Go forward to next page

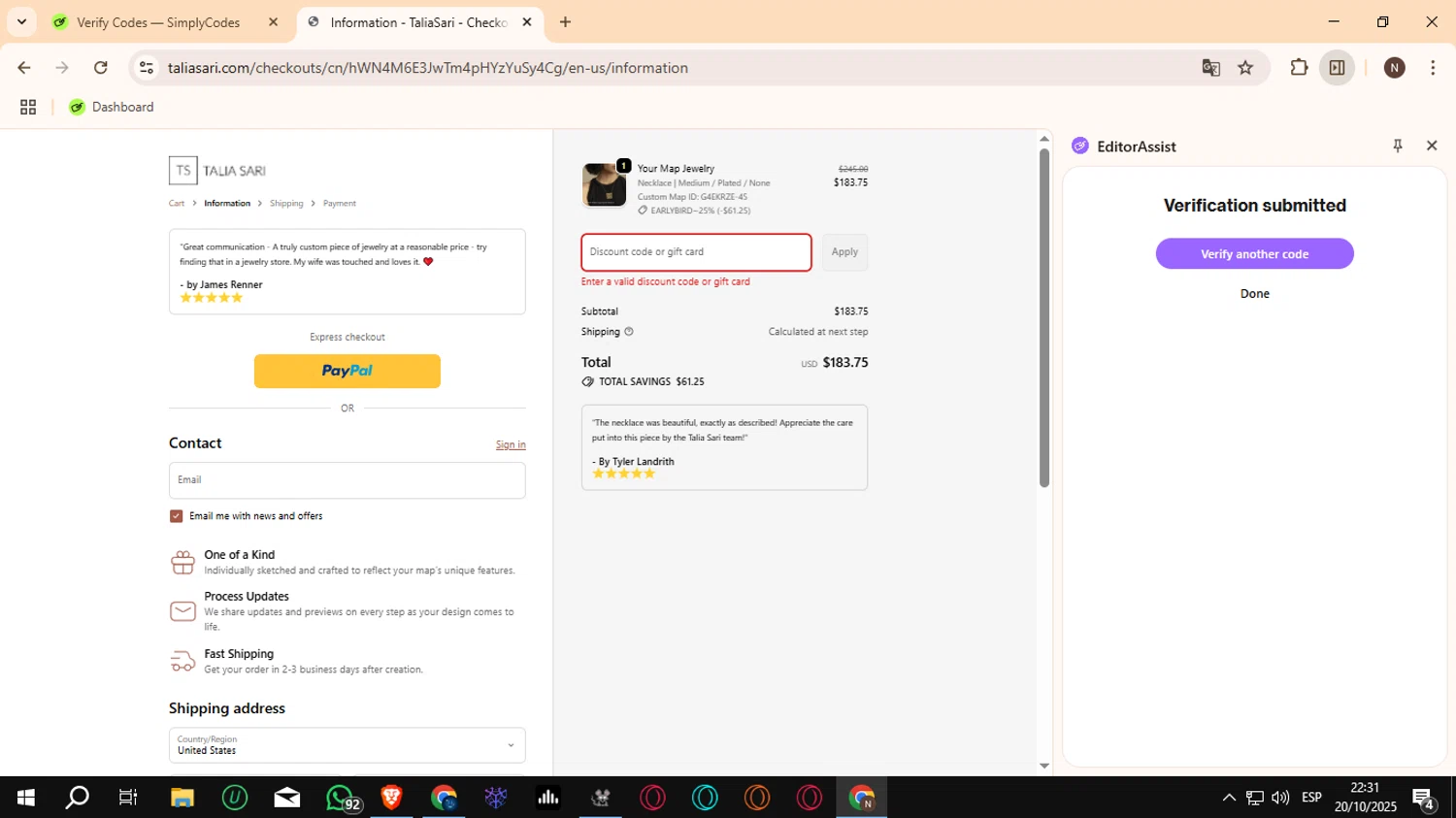(62, 68)
